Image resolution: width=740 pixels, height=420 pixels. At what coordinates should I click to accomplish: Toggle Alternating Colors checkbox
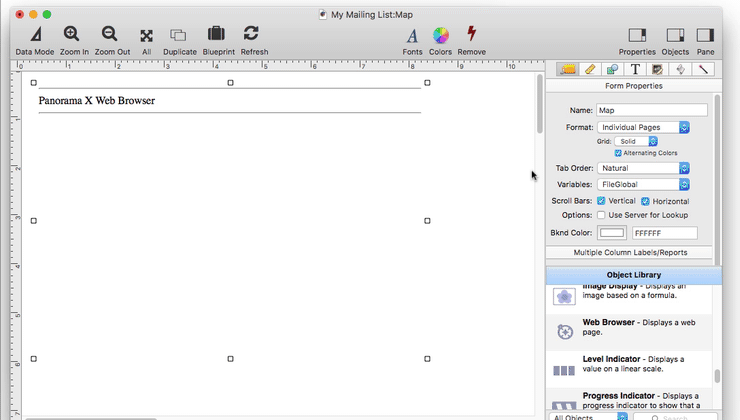pos(618,153)
